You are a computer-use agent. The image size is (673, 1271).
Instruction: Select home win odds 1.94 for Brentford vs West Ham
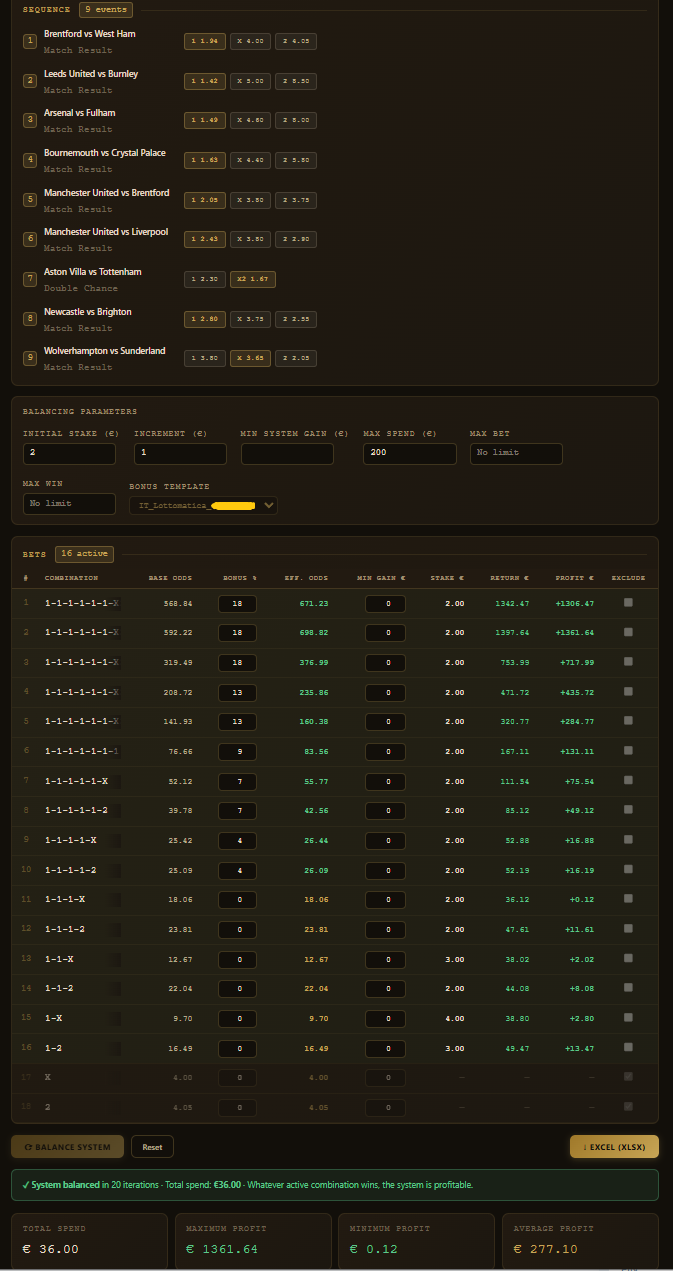[205, 41]
